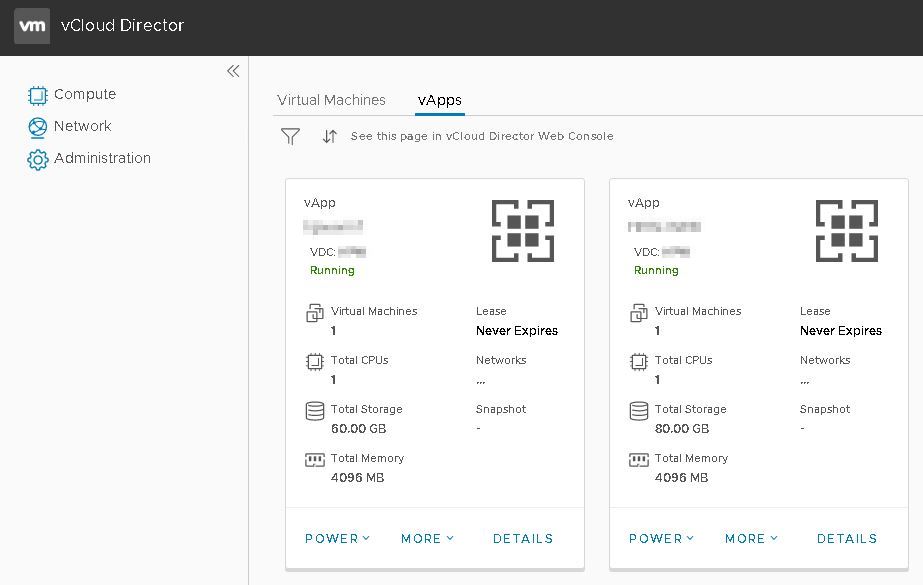Open Compute via its chip icon

point(37,95)
